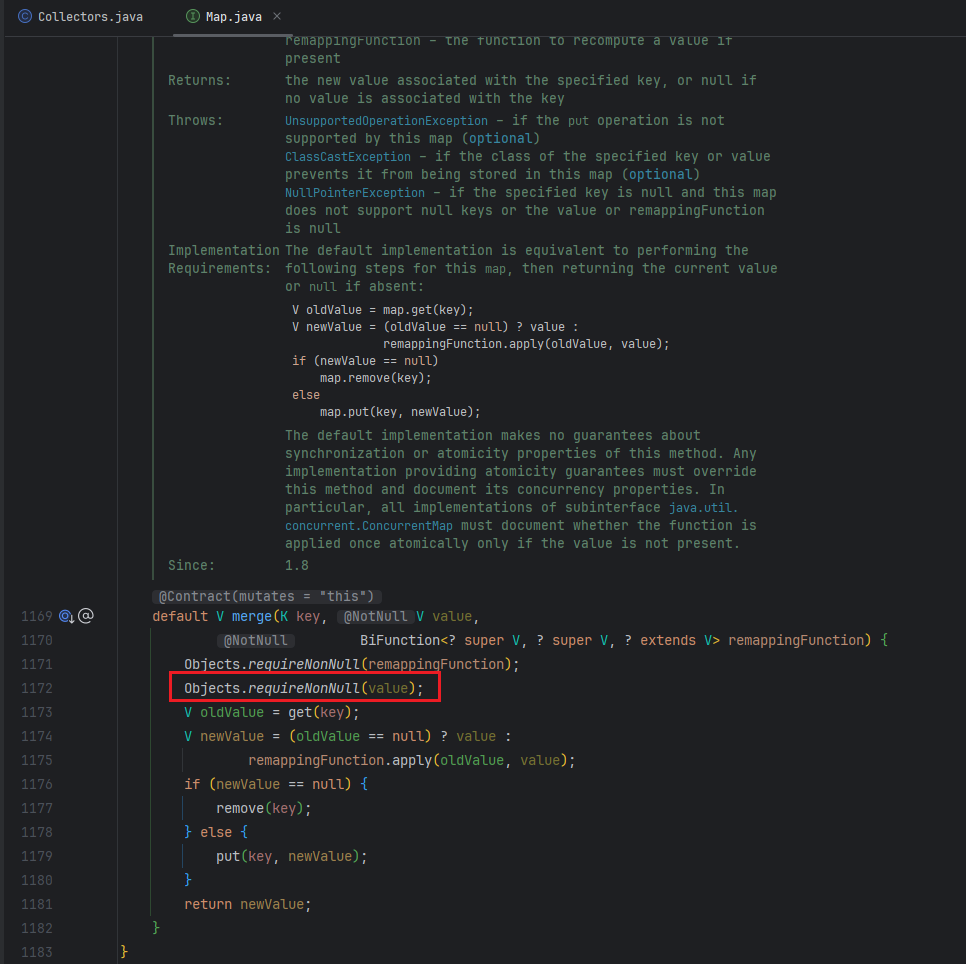Switch to the Collectors.java tab
Screen dimensions: 966x964
click(x=89, y=17)
